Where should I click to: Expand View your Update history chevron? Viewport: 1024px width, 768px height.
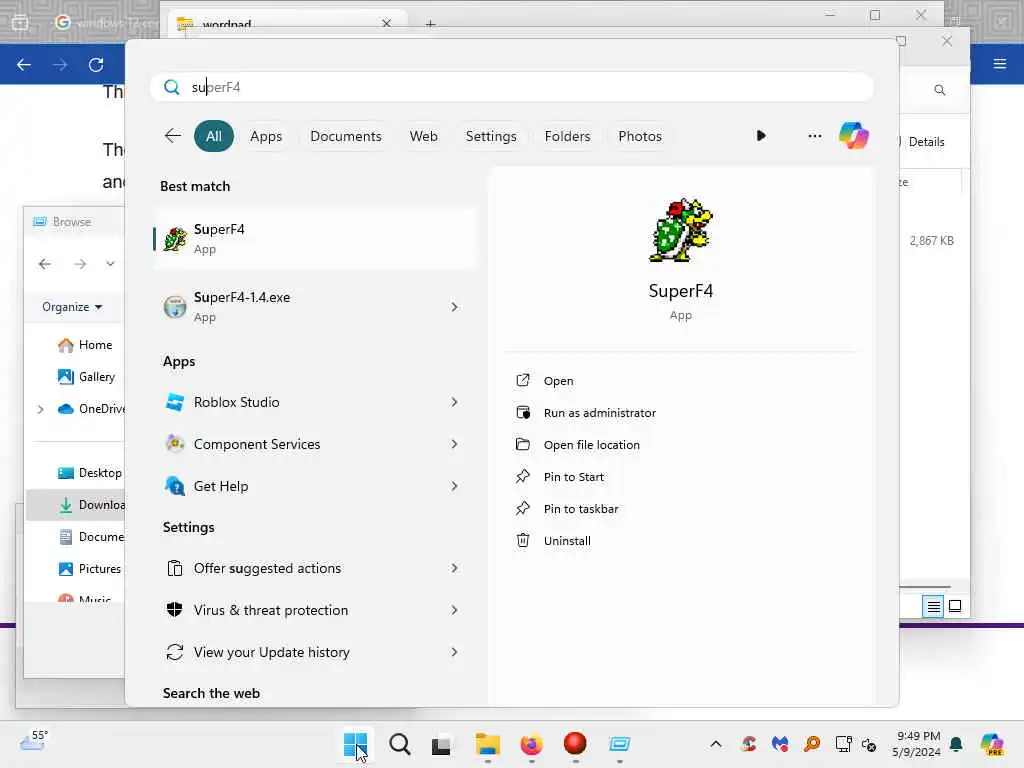455,652
